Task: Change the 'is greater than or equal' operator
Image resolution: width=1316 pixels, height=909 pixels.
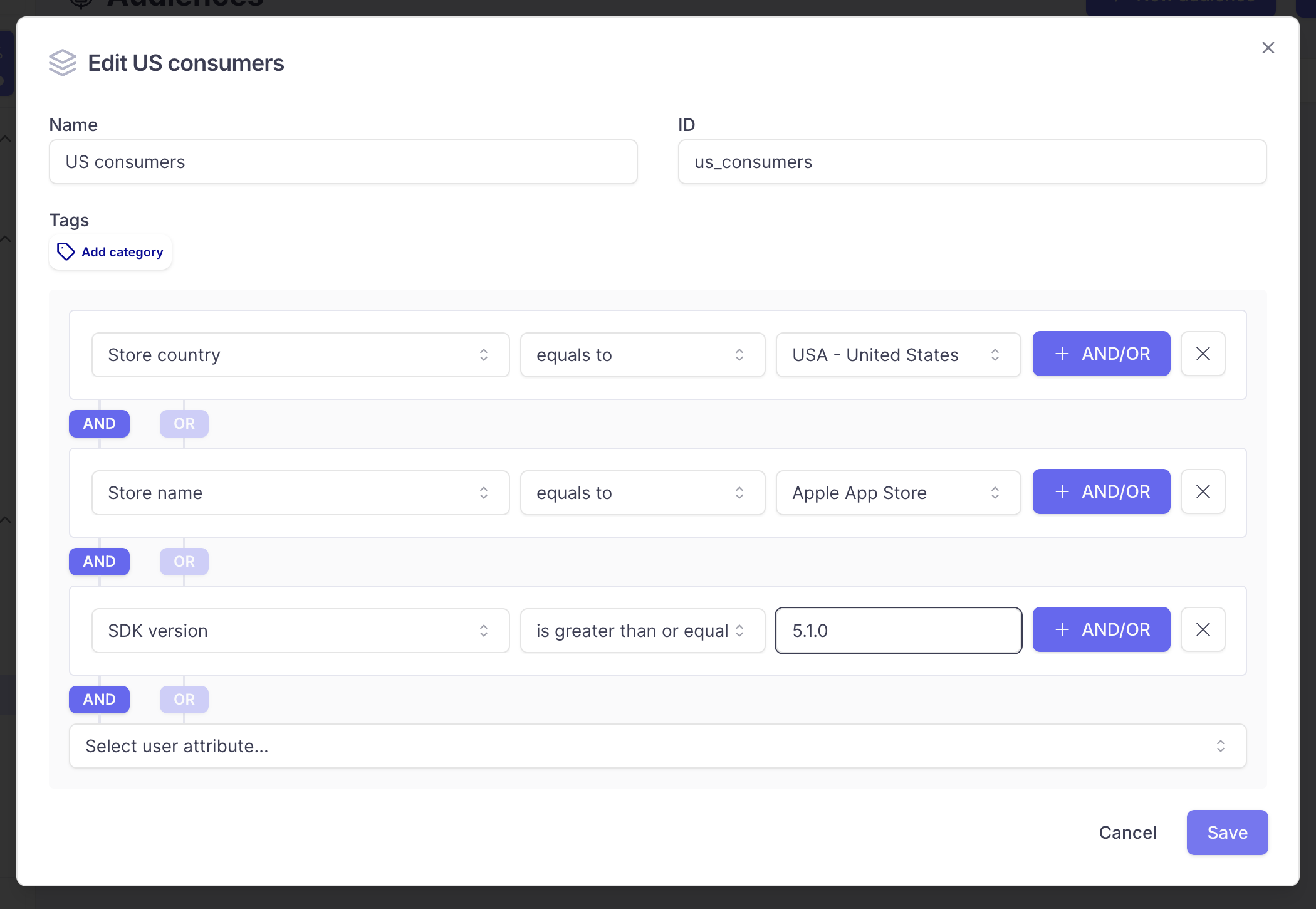Action: [x=642, y=631]
